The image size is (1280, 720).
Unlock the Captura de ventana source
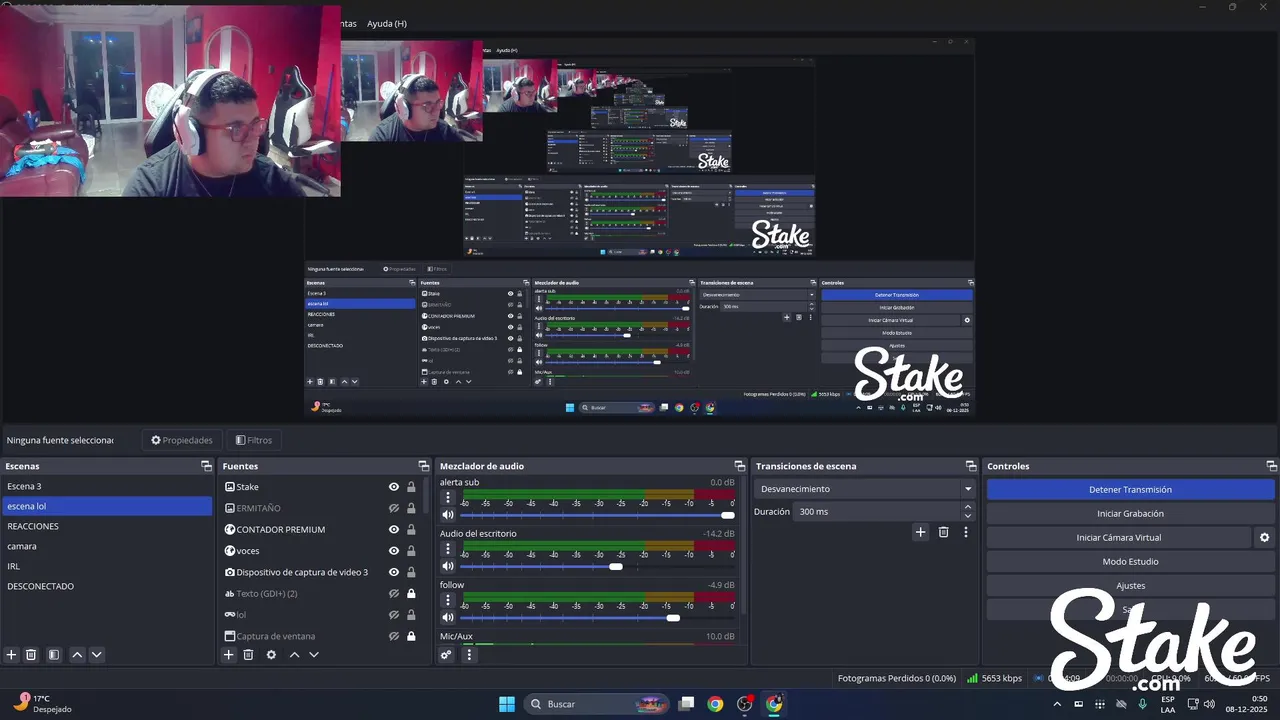(x=411, y=636)
